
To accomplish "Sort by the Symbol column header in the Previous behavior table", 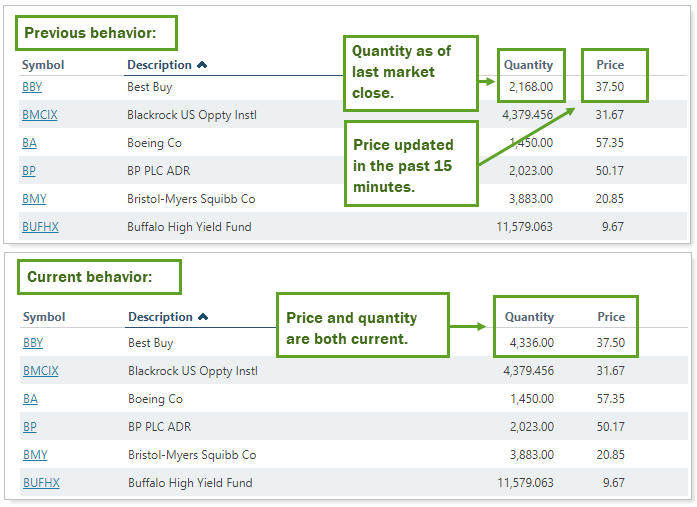I will (43, 65).
